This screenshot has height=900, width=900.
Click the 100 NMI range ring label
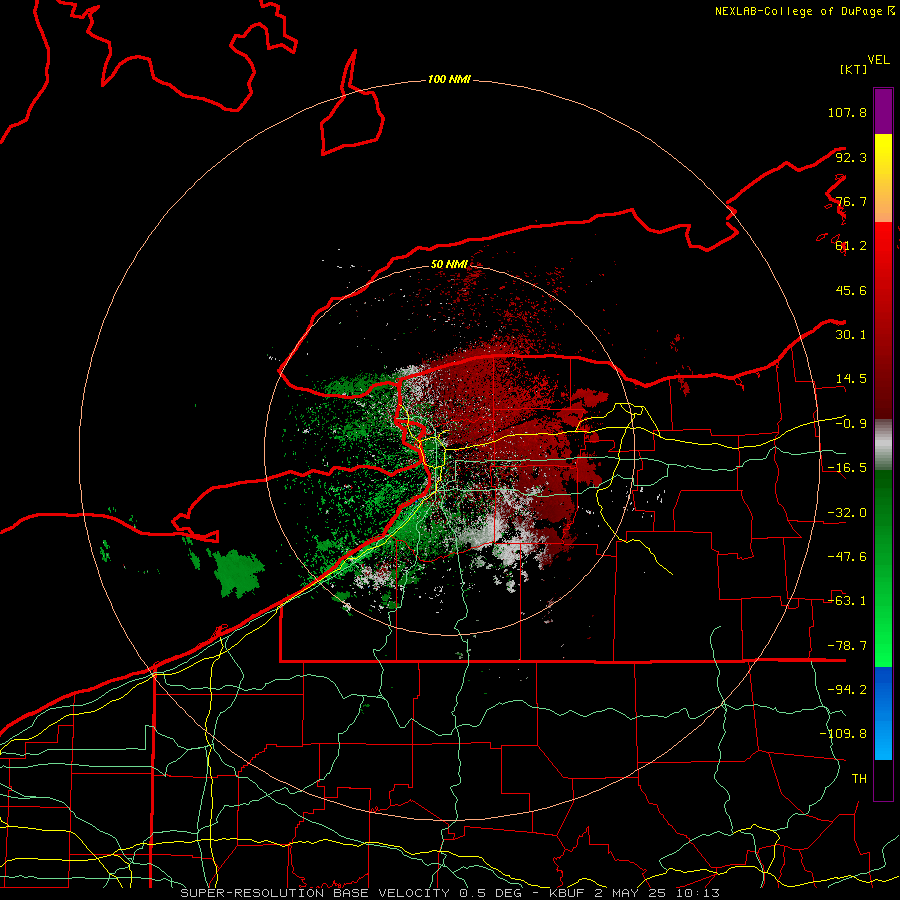(449, 79)
